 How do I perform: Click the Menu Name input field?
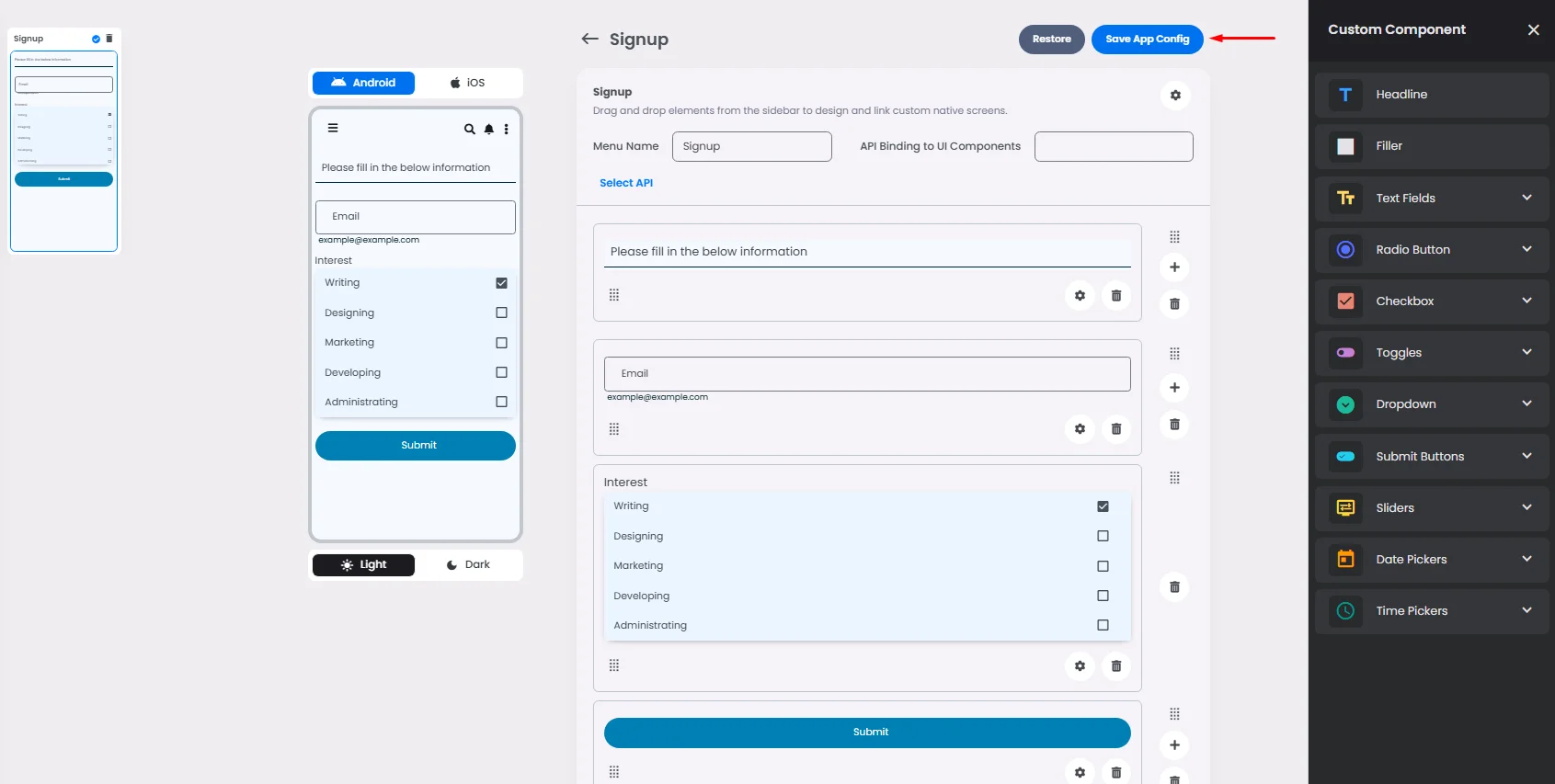[751, 147]
